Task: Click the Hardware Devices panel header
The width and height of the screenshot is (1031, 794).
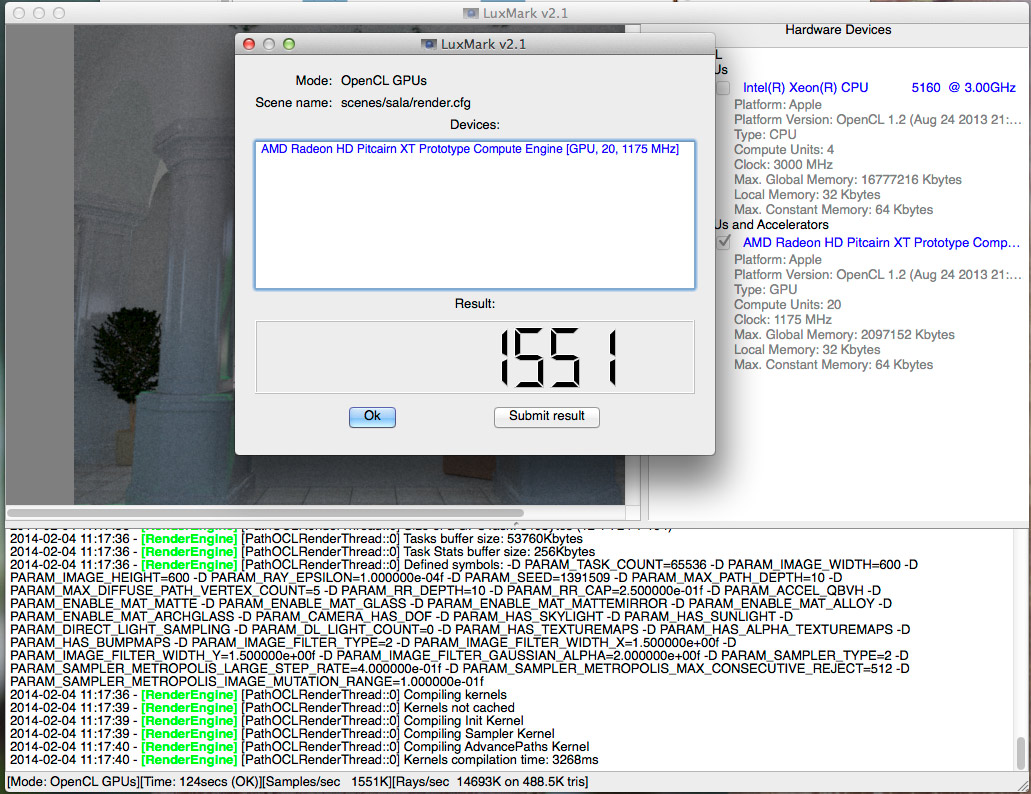Action: tap(838, 30)
